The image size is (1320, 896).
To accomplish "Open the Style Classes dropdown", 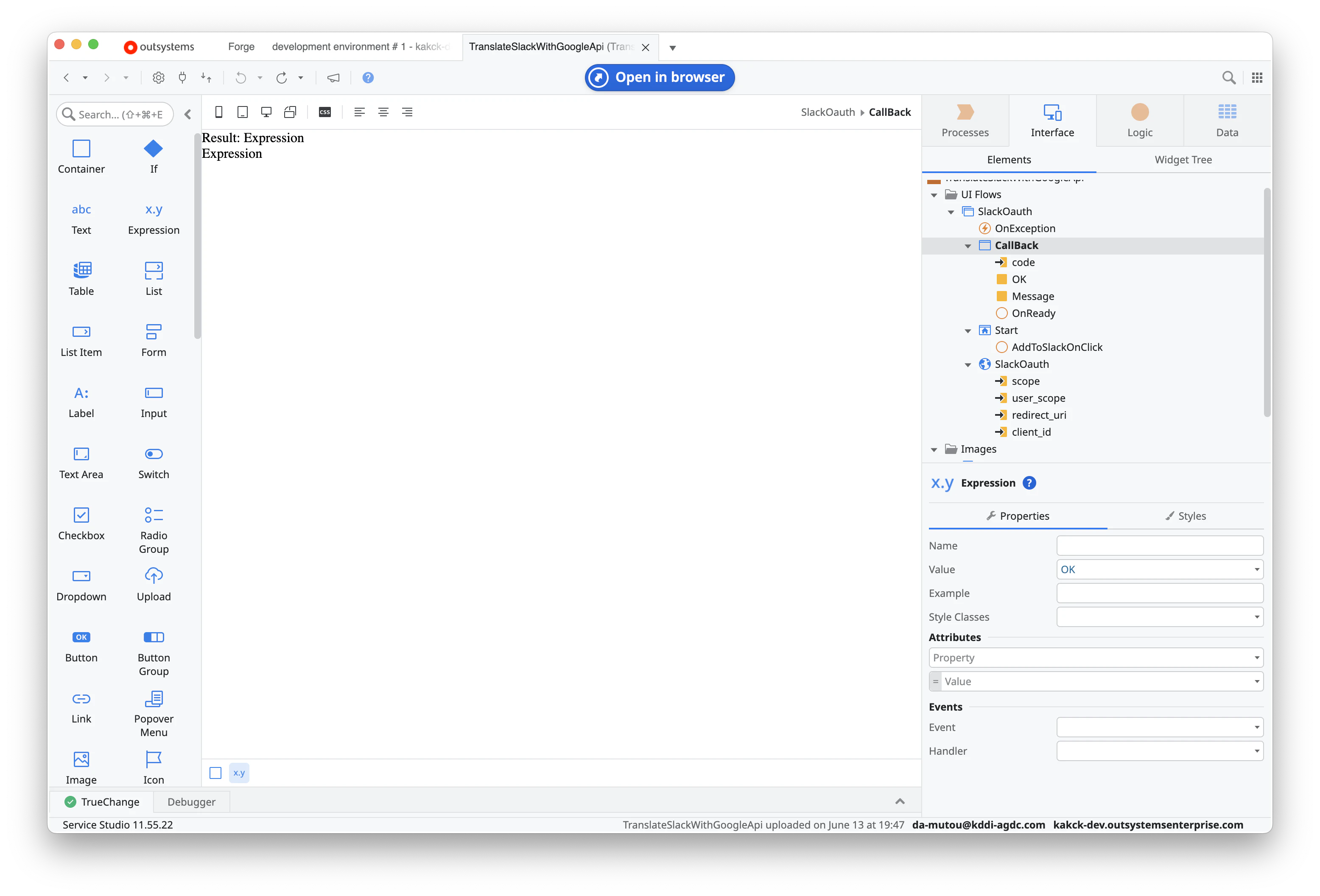I will pyautogui.click(x=1256, y=617).
